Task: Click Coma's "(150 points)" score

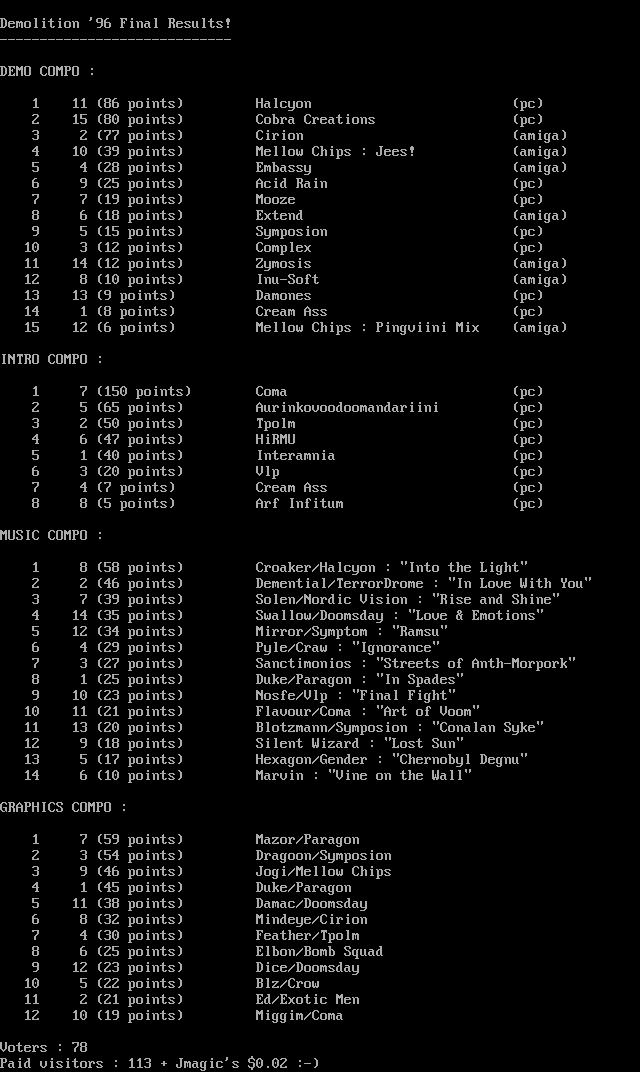Action: point(144,391)
